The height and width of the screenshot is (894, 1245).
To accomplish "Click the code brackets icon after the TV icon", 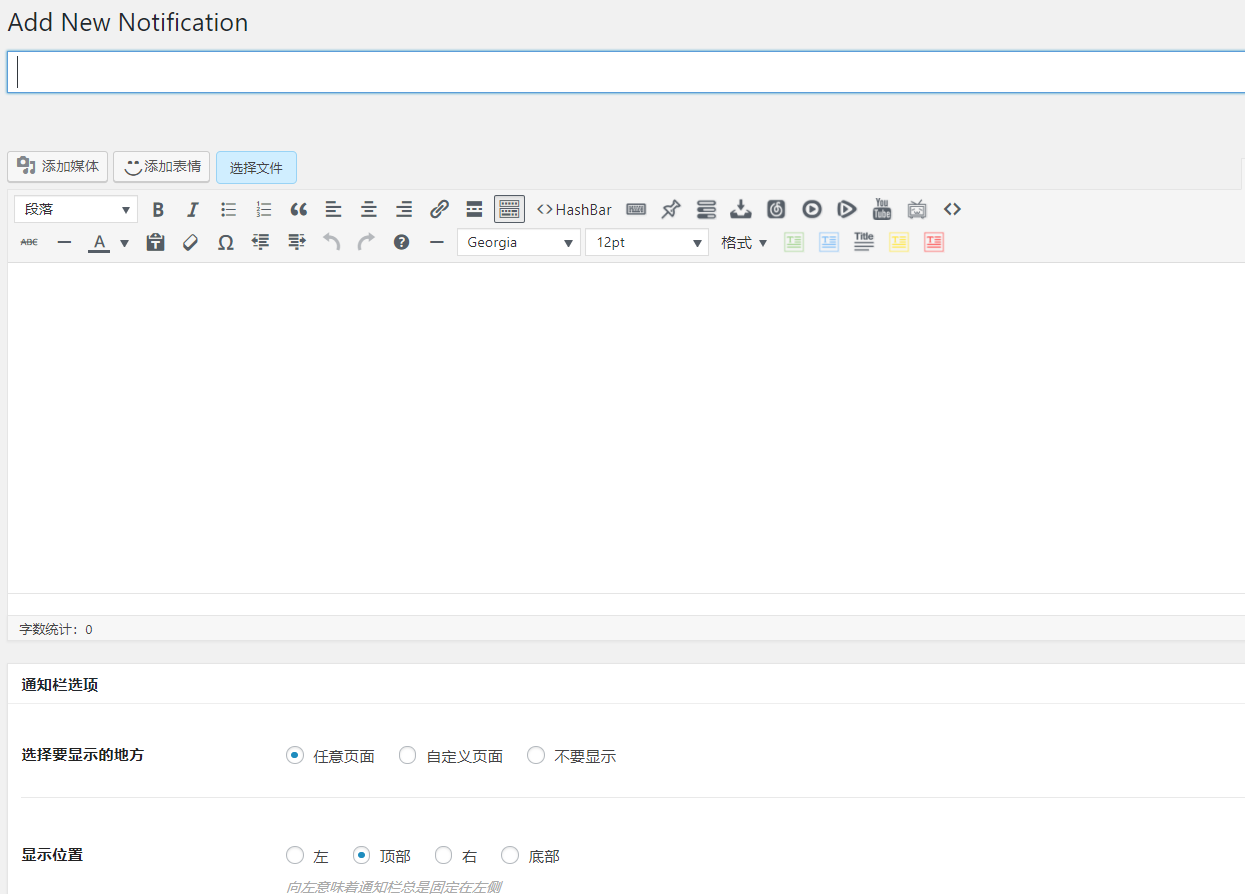I will pyautogui.click(x=952, y=209).
